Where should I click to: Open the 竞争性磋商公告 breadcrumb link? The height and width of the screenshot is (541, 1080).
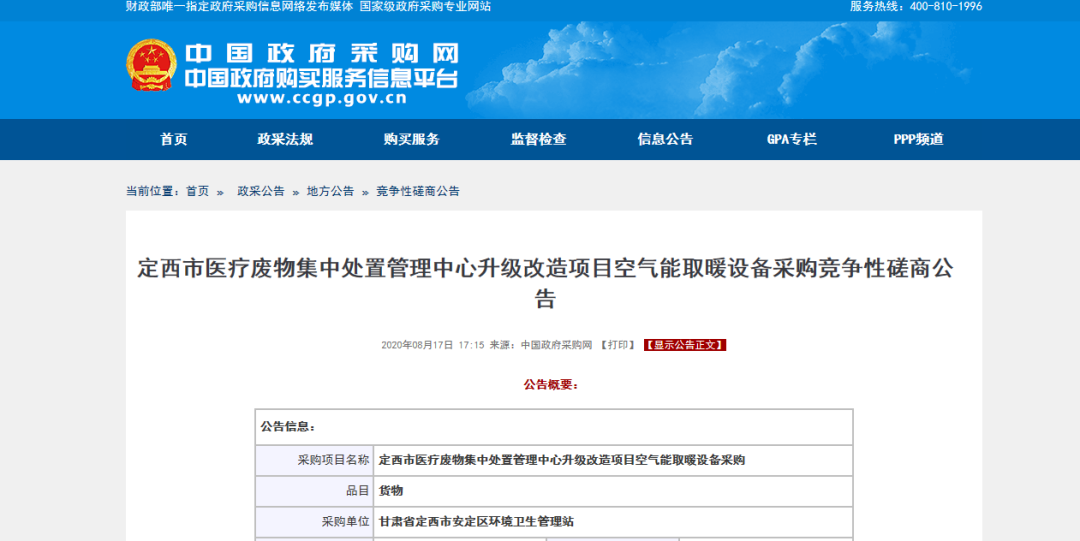click(418, 191)
